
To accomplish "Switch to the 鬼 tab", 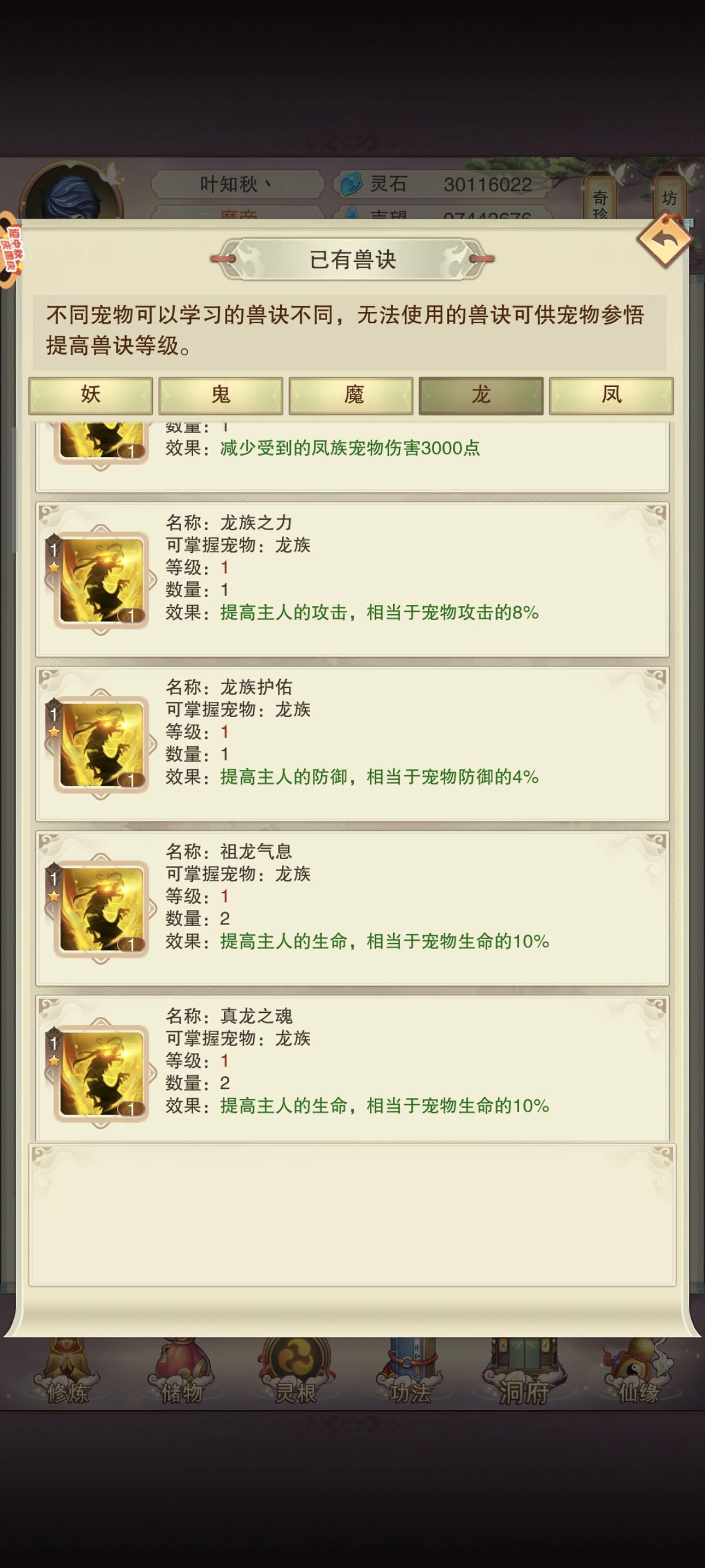I will [x=221, y=396].
